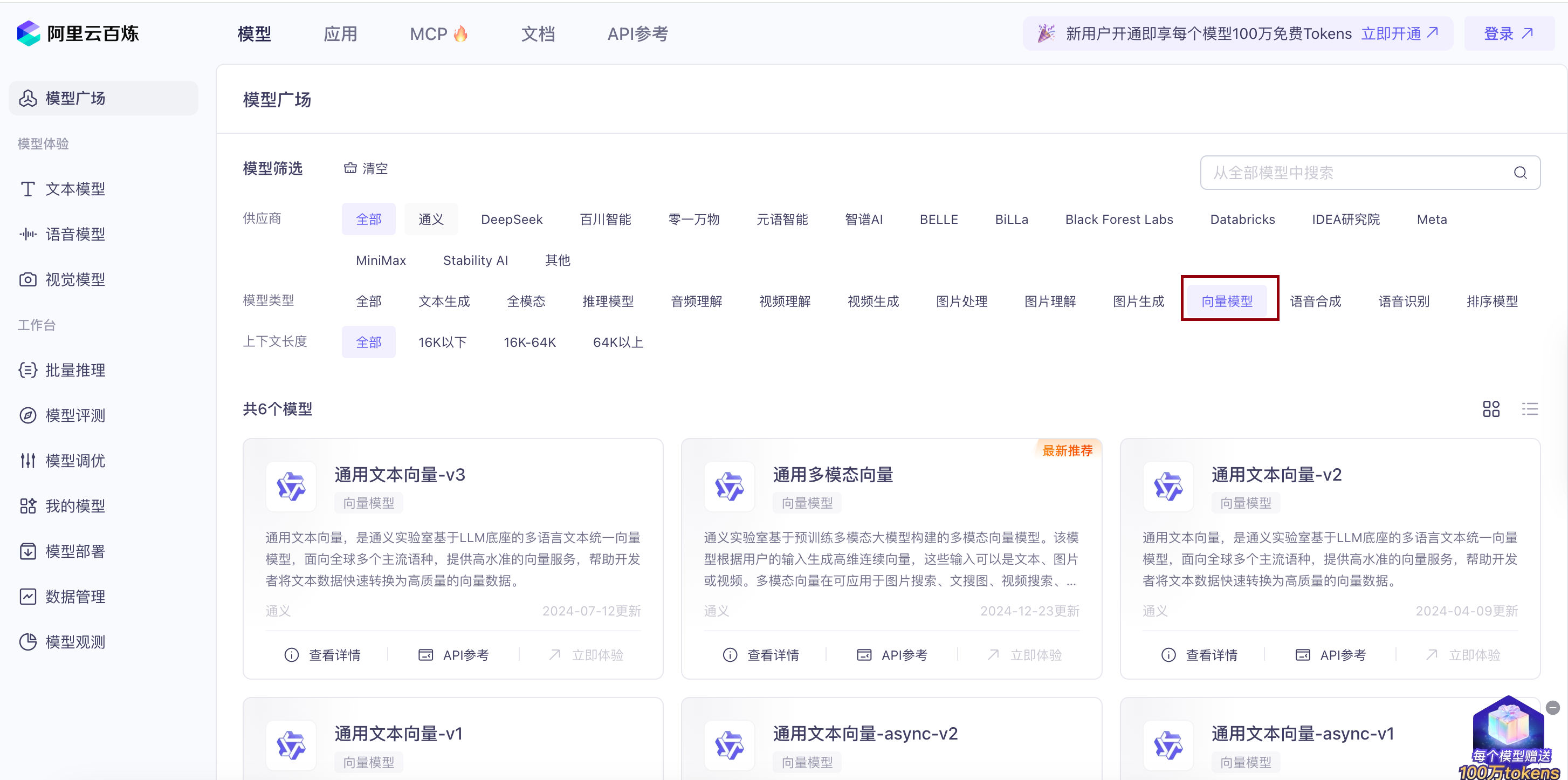1568x780 pixels.
Task: Open 语音模型 in the sidebar
Action: coord(104,234)
